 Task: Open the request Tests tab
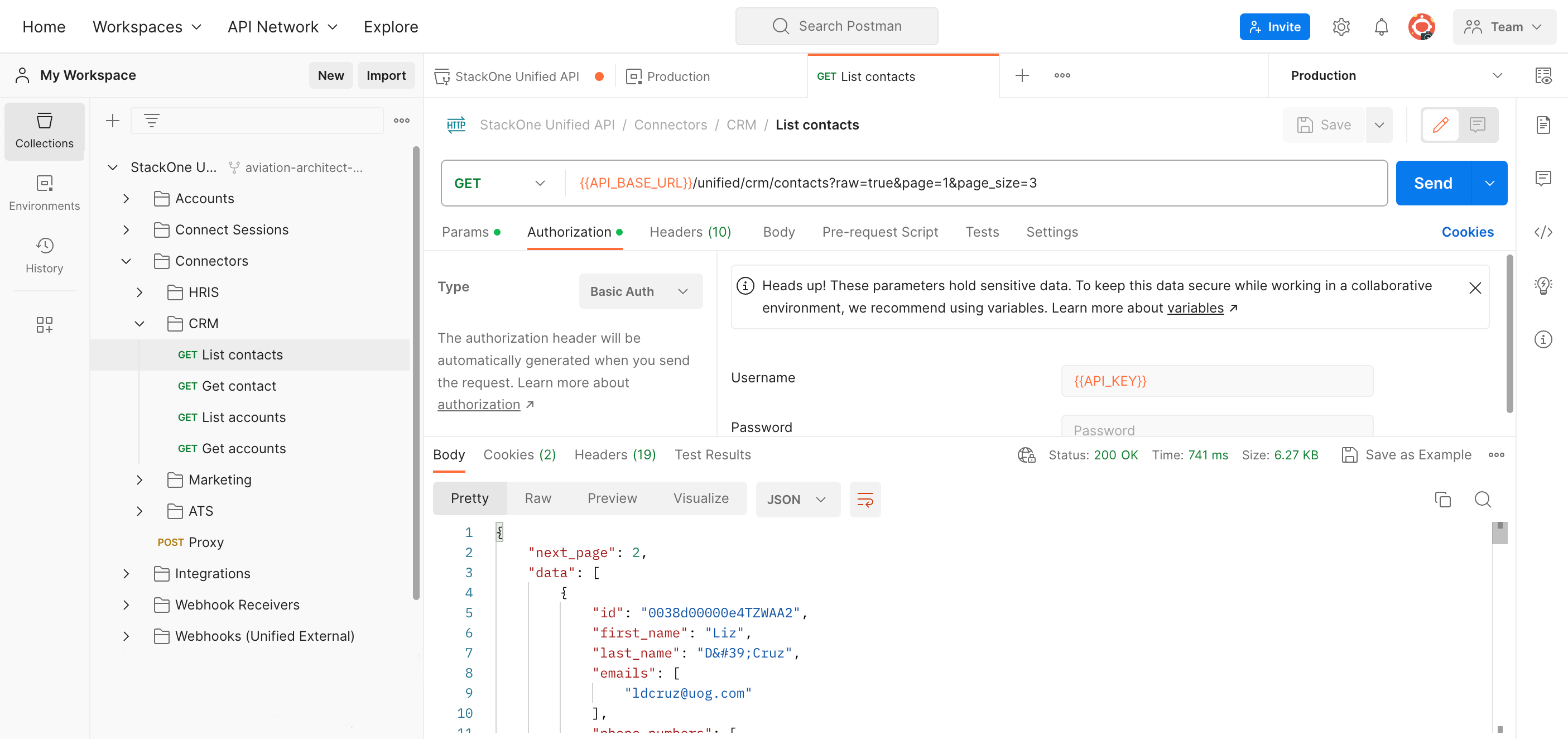(982, 232)
